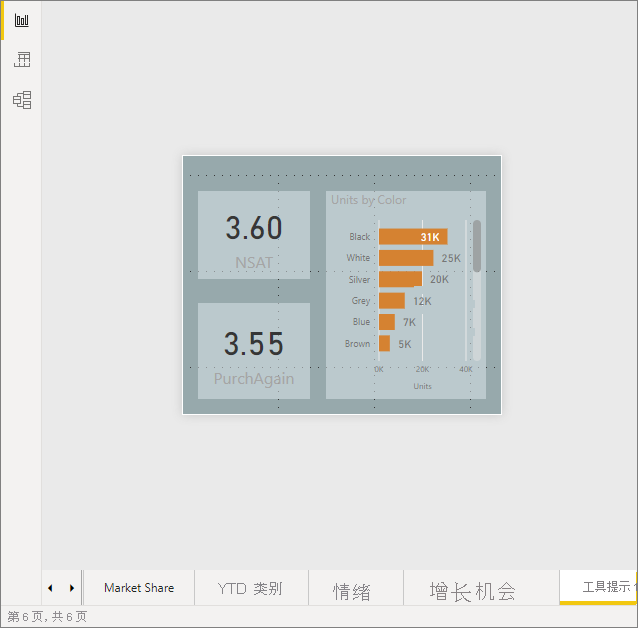The width and height of the screenshot is (638, 628).
Task: Click the Blue bar labeled 7K
Action: coord(387,322)
